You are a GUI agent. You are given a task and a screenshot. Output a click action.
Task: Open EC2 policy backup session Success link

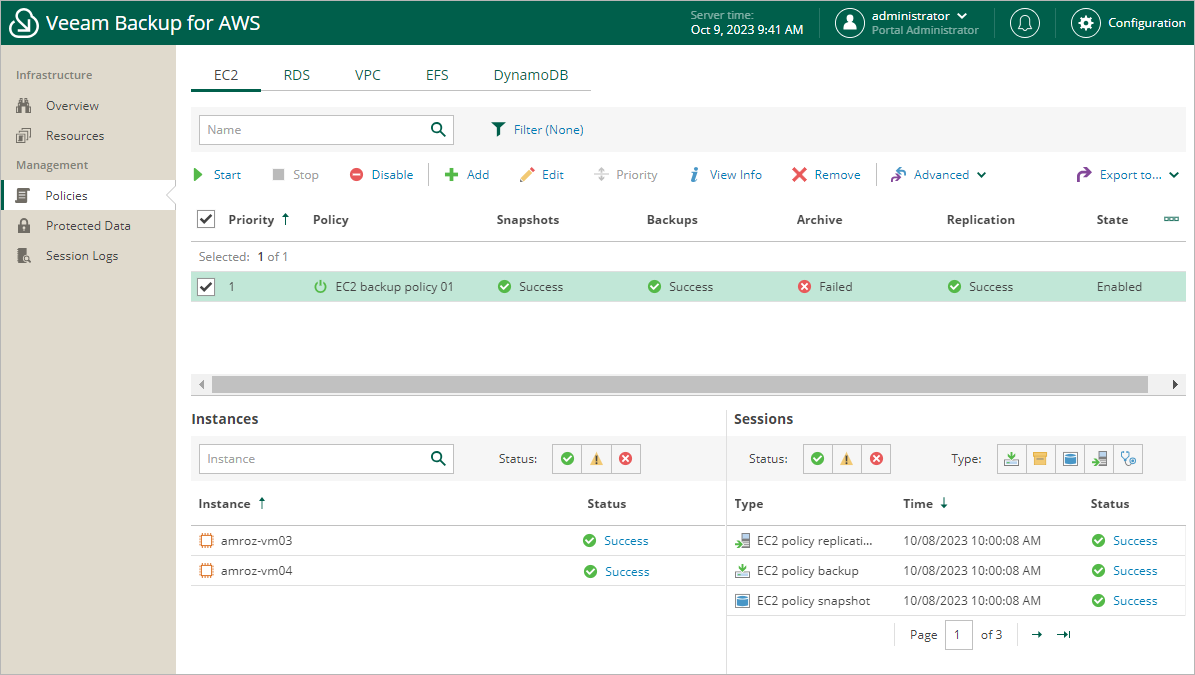(x=1135, y=571)
